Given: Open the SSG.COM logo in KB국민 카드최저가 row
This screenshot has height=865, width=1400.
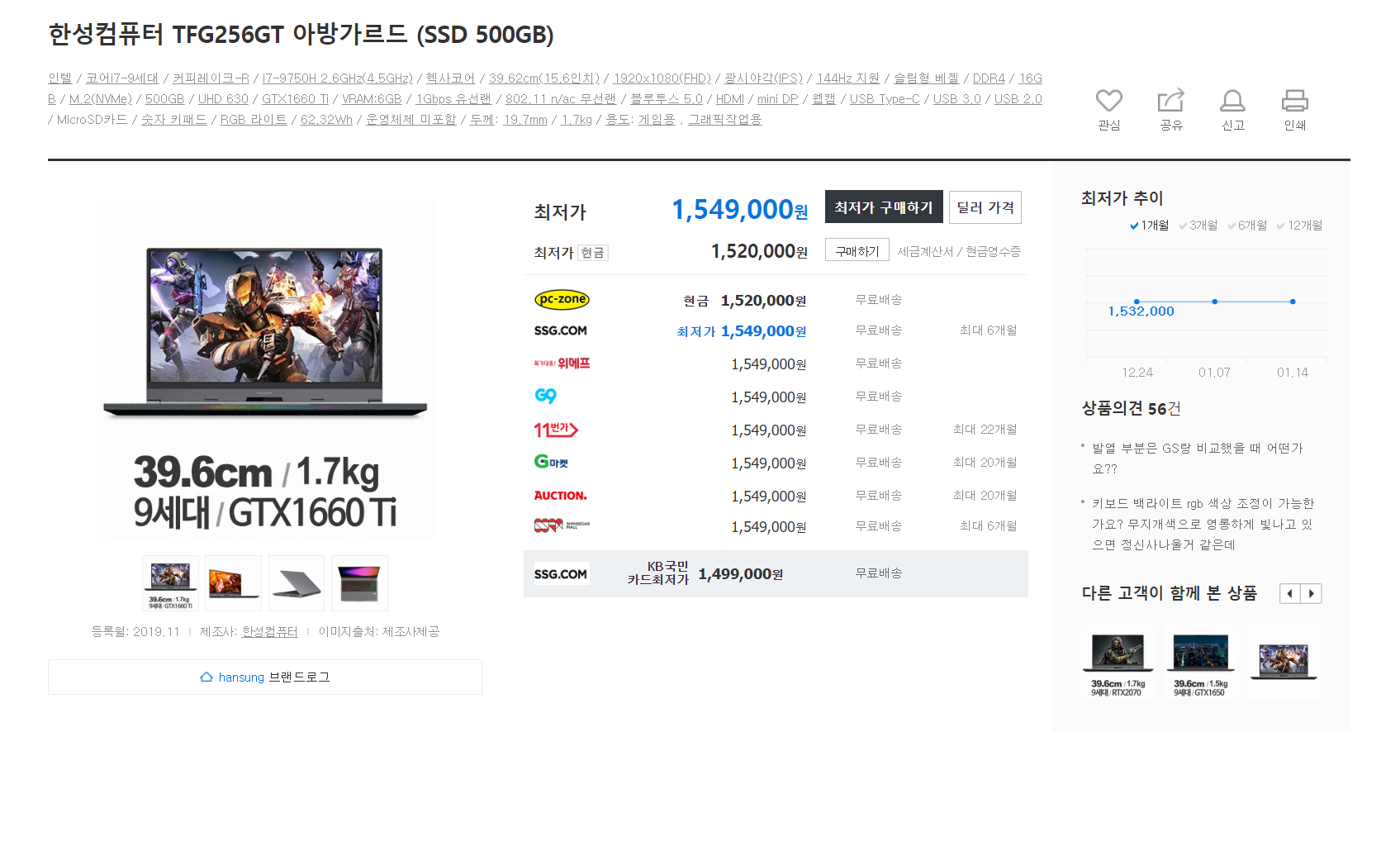Looking at the screenshot, I should pyautogui.click(x=561, y=574).
